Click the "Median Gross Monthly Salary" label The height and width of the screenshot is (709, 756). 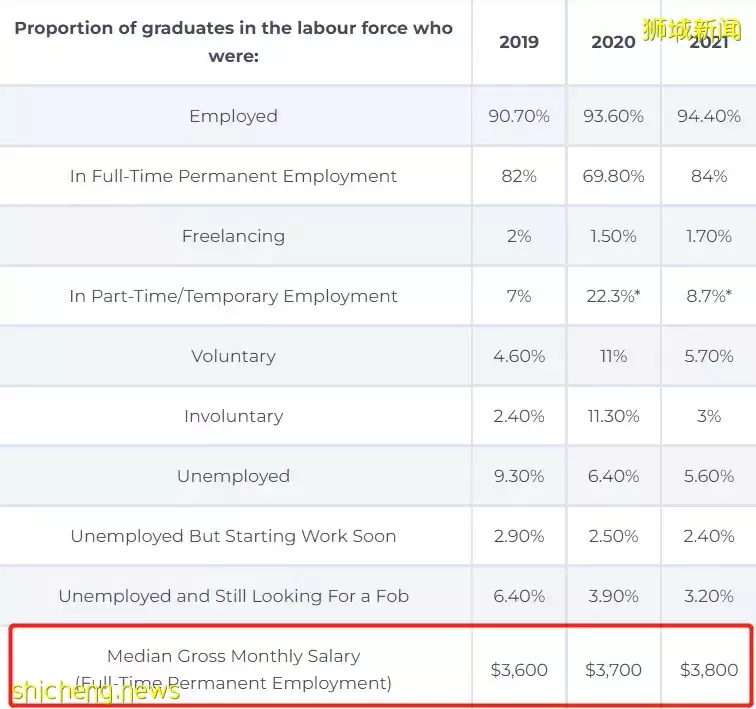click(233, 657)
